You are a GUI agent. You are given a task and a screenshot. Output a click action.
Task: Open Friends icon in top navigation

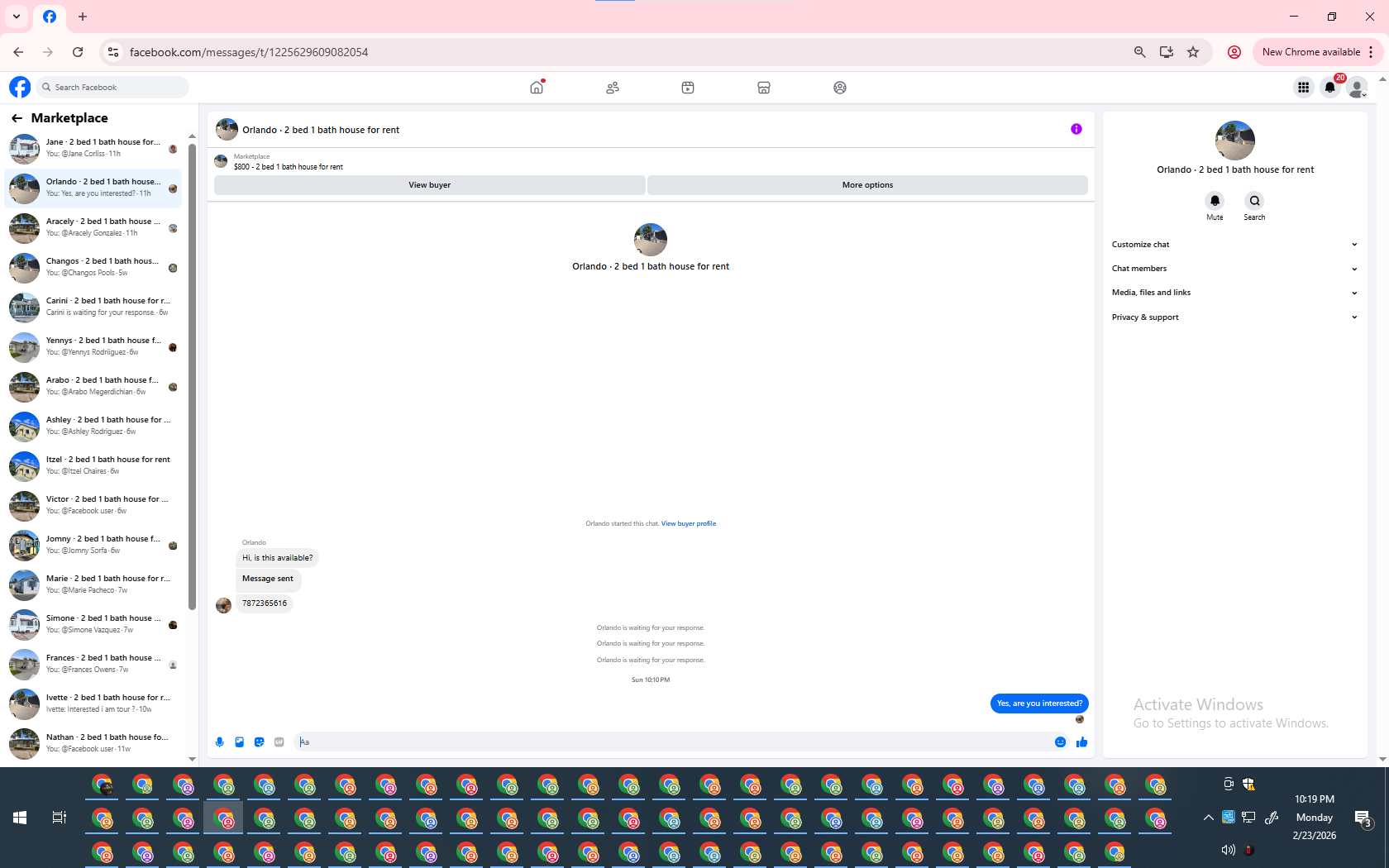tap(613, 88)
